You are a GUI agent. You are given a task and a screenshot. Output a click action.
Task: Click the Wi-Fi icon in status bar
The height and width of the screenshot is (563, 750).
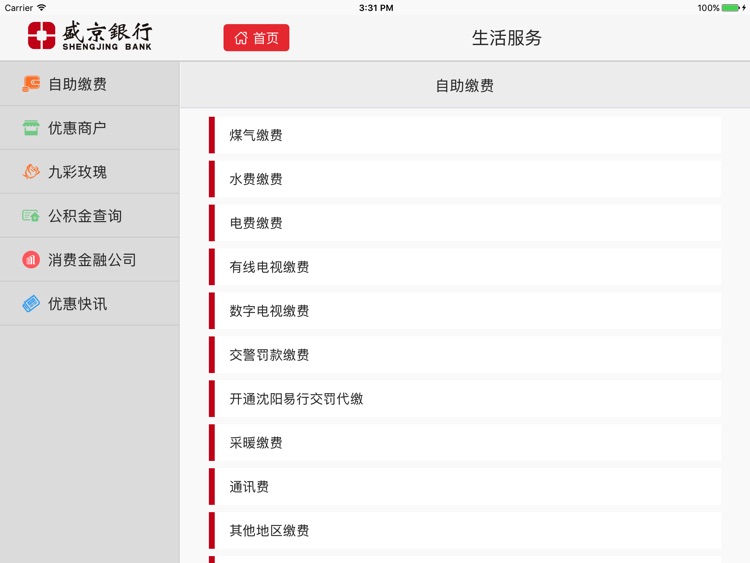point(42,8)
